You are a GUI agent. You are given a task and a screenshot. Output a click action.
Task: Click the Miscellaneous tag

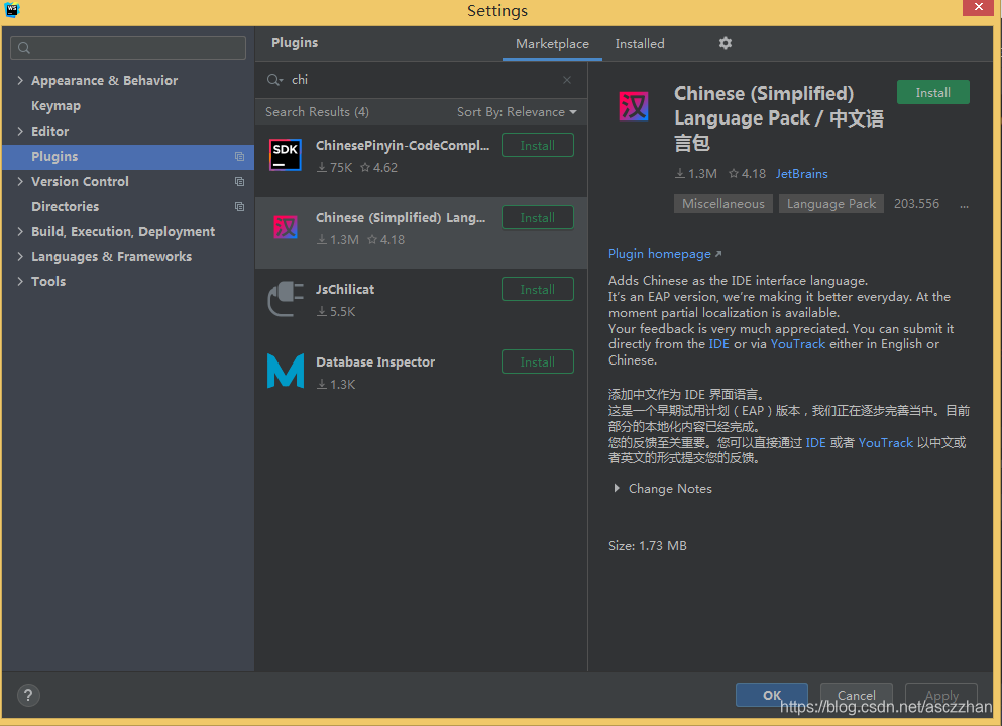pos(723,204)
